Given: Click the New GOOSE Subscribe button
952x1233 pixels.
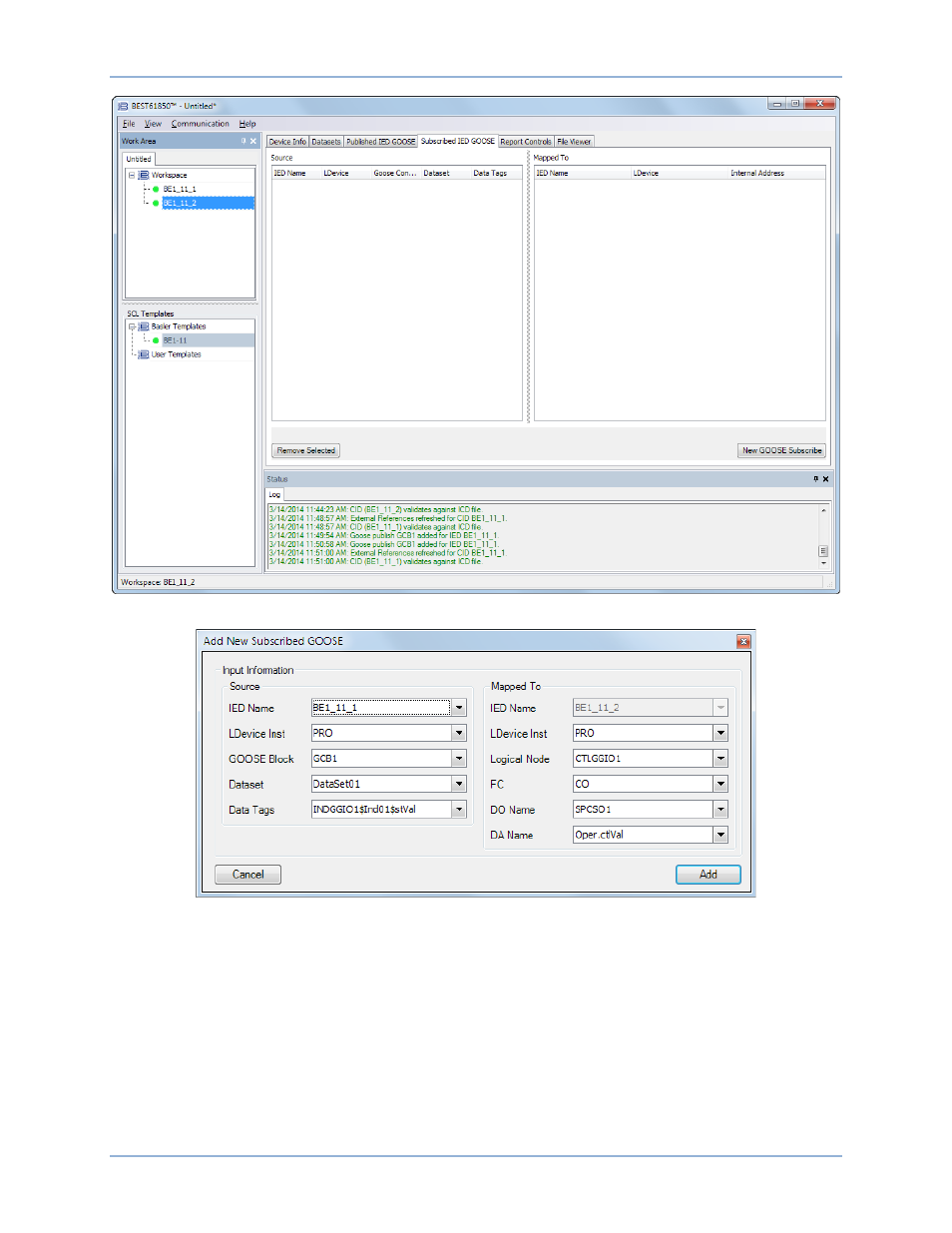Looking at the screenshot, I should coord(782,450).
